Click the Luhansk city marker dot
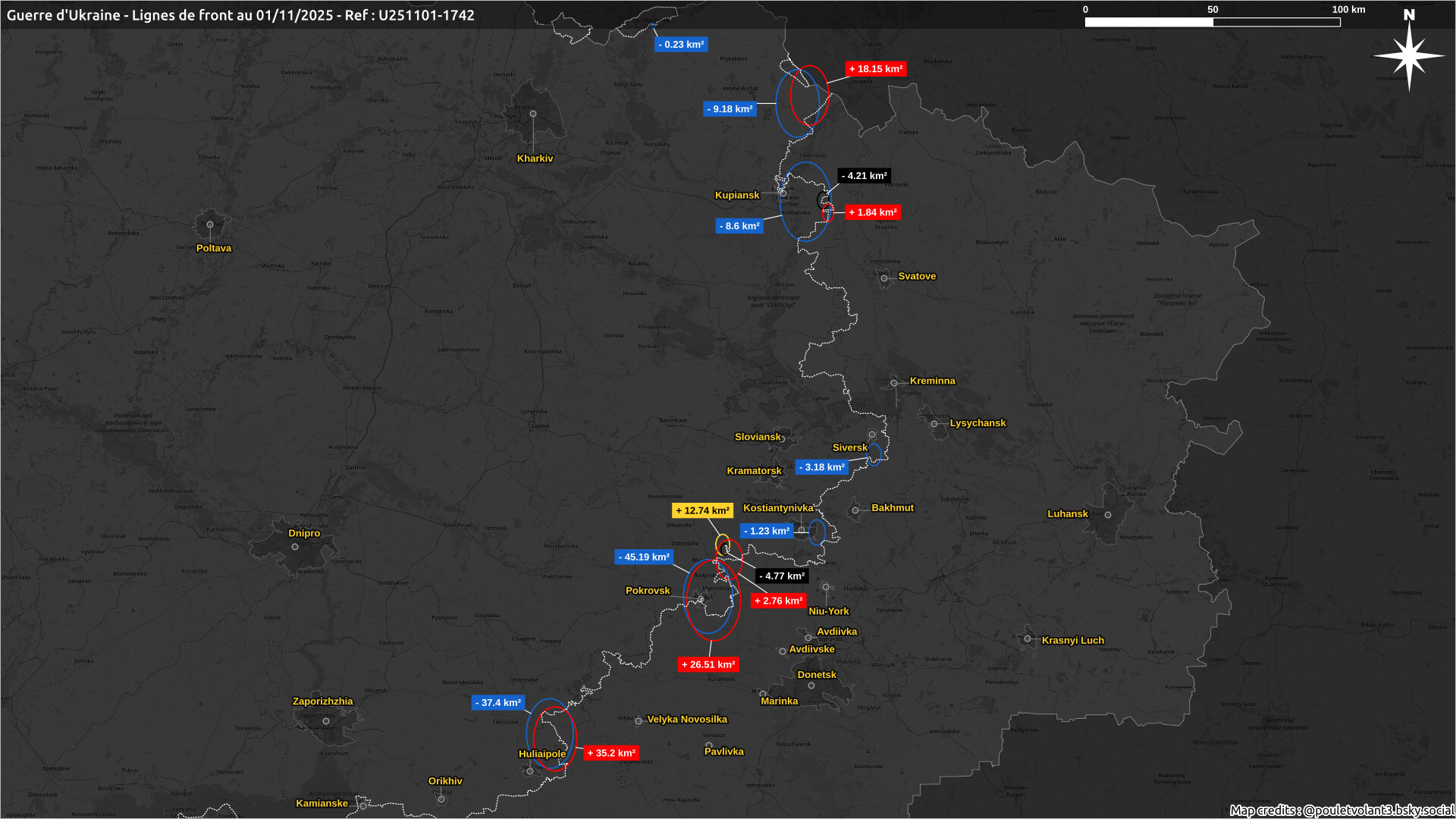Image resolution: width=1456 pixels, height=819 pixels. (1108, 515)
